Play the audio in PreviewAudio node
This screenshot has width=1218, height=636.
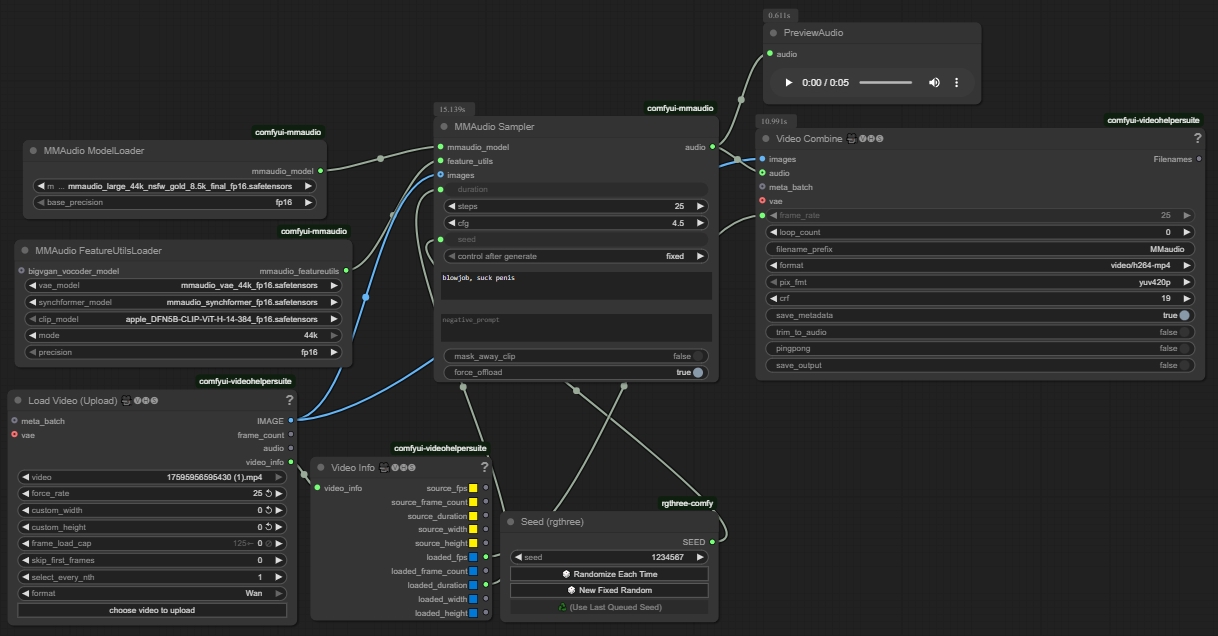[788, 83]
